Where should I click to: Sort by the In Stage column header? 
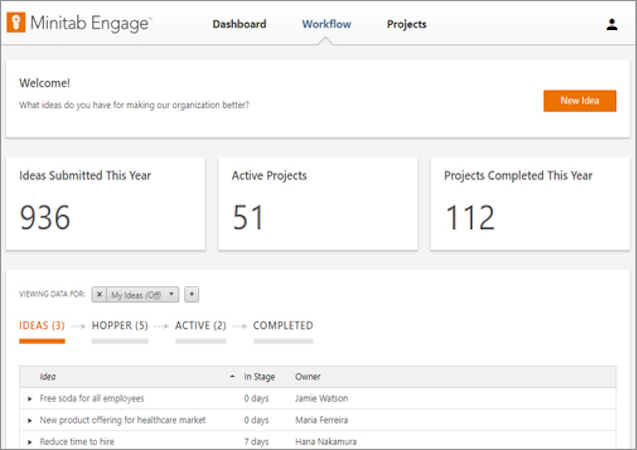257,377
